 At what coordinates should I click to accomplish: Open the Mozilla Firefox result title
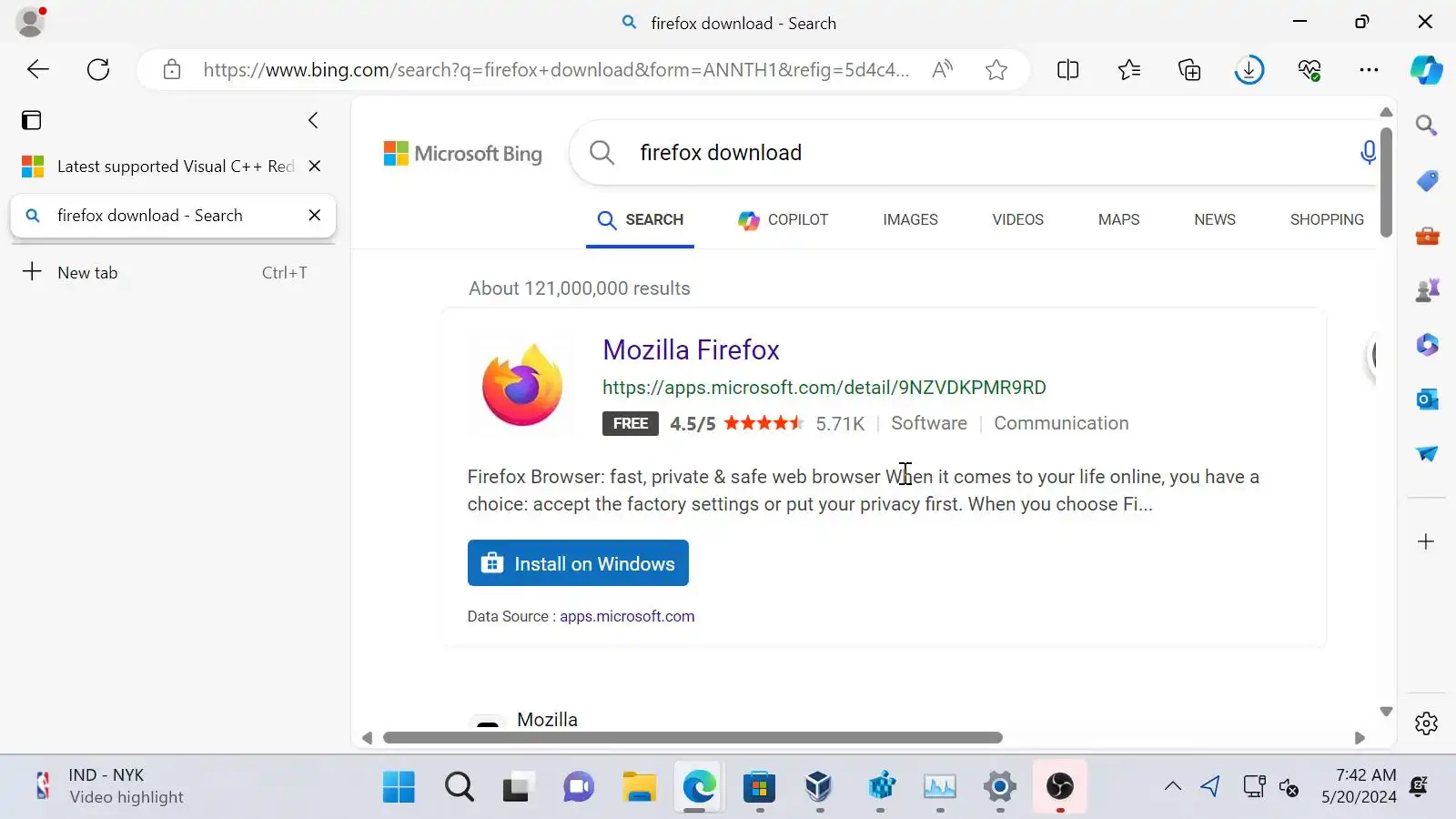(x=691, y=349)
